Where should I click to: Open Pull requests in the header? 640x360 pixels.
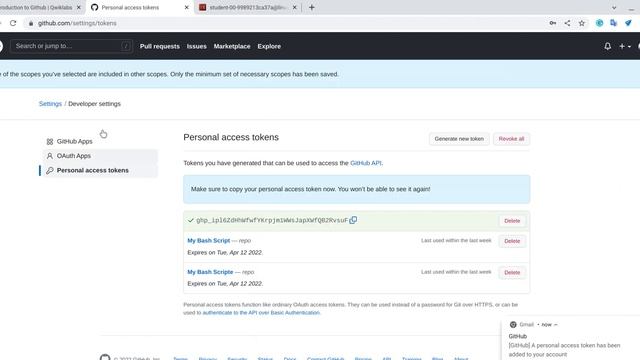point(160,47)
